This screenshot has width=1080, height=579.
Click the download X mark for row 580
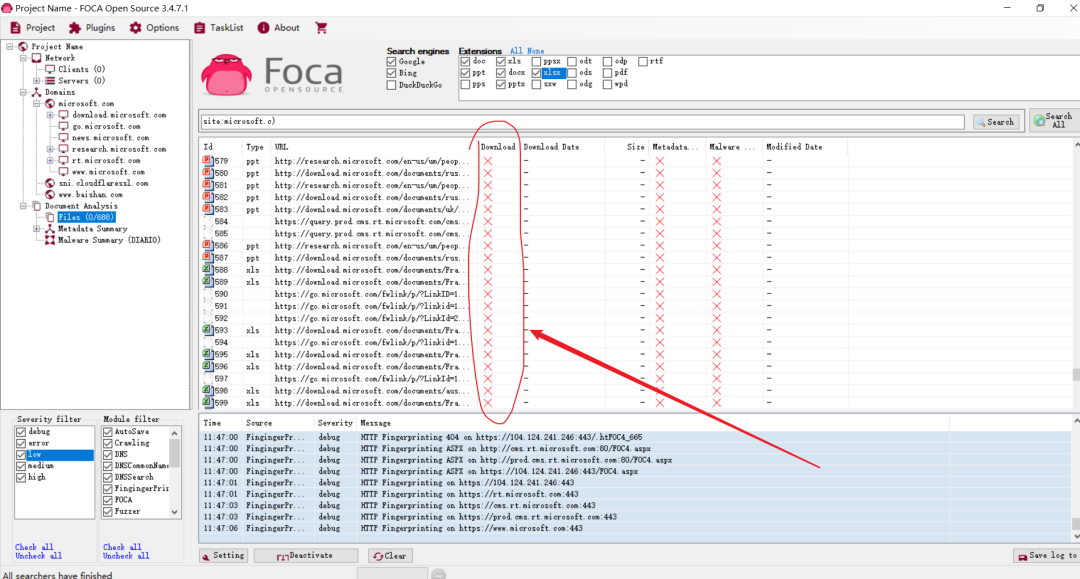[488, 173]
